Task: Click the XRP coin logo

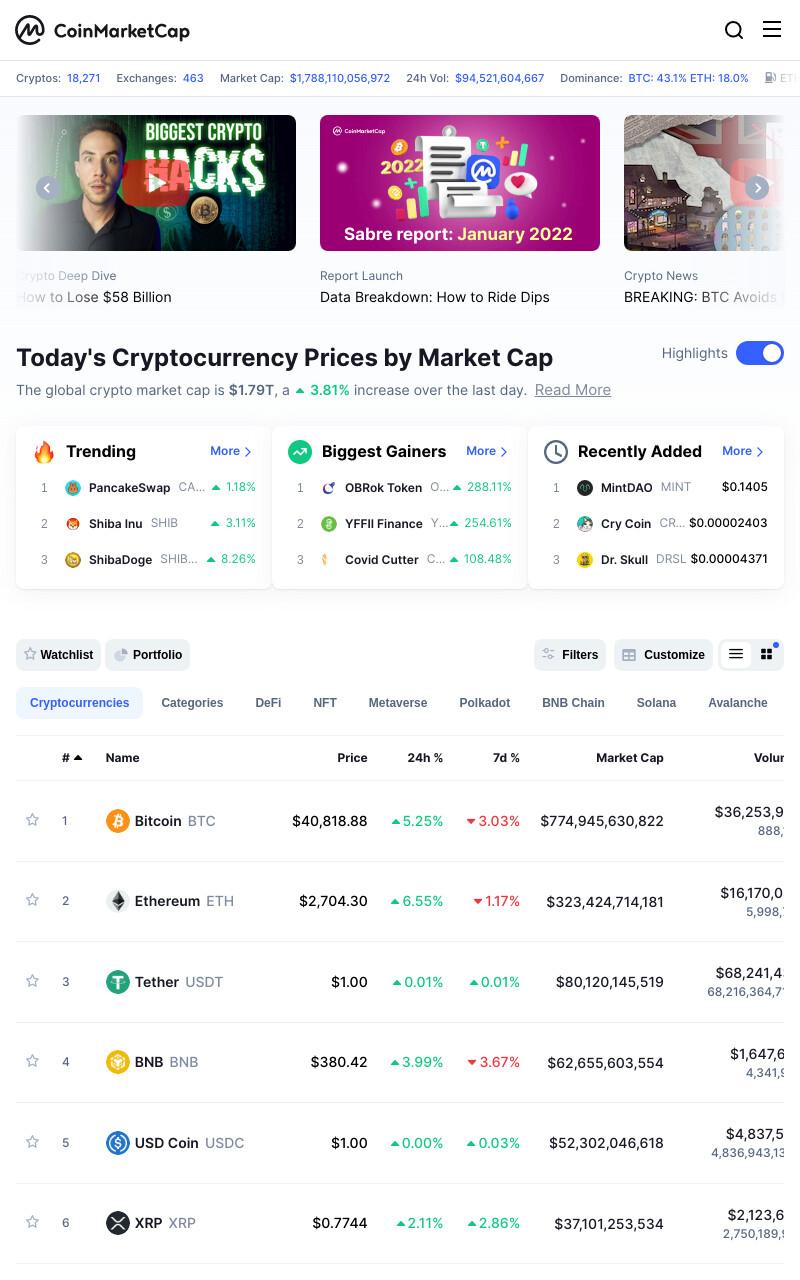Action: pyautogui.click(x=118, y=1223)
